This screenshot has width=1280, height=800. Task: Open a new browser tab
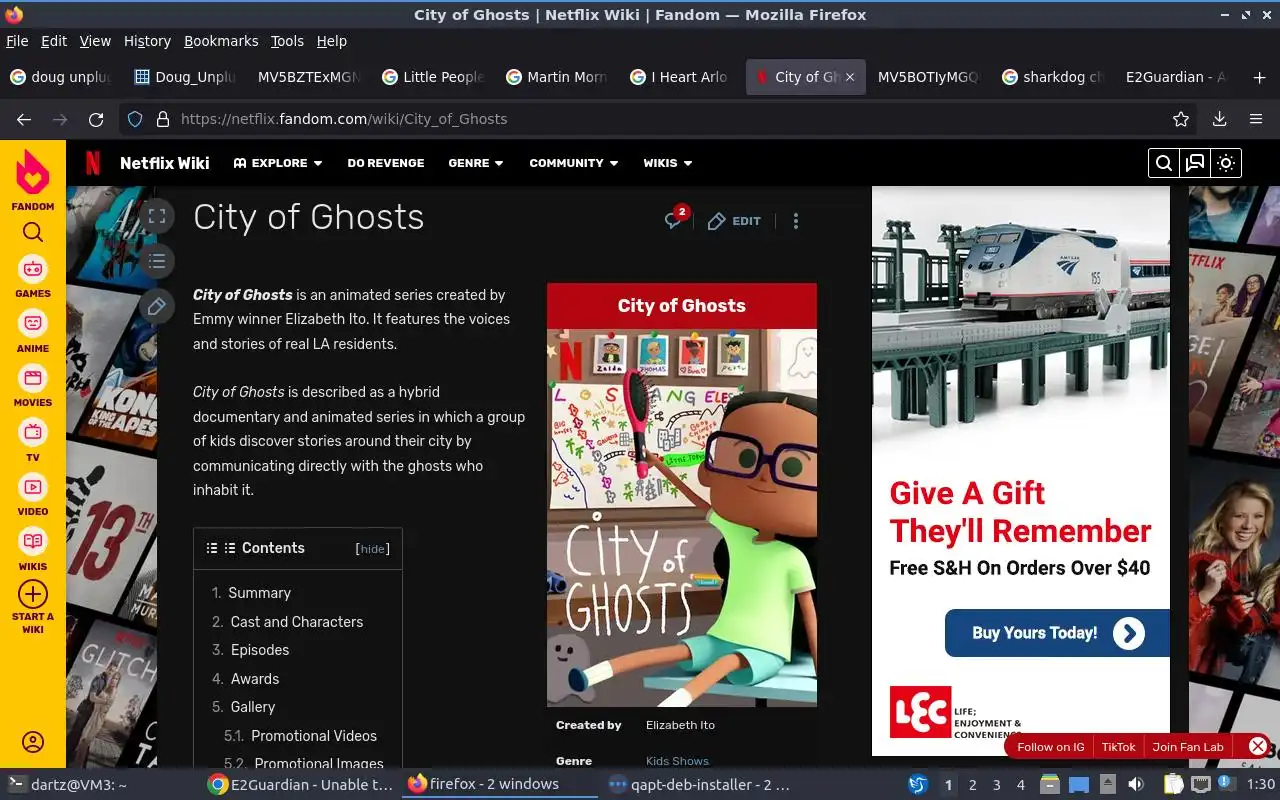(1259, 77)
